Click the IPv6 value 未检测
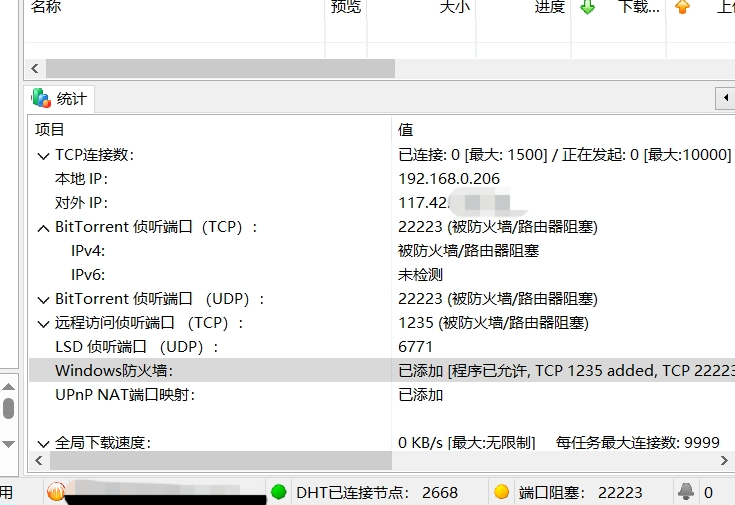This screenshot has height=505, width=735. pos(420,275)
